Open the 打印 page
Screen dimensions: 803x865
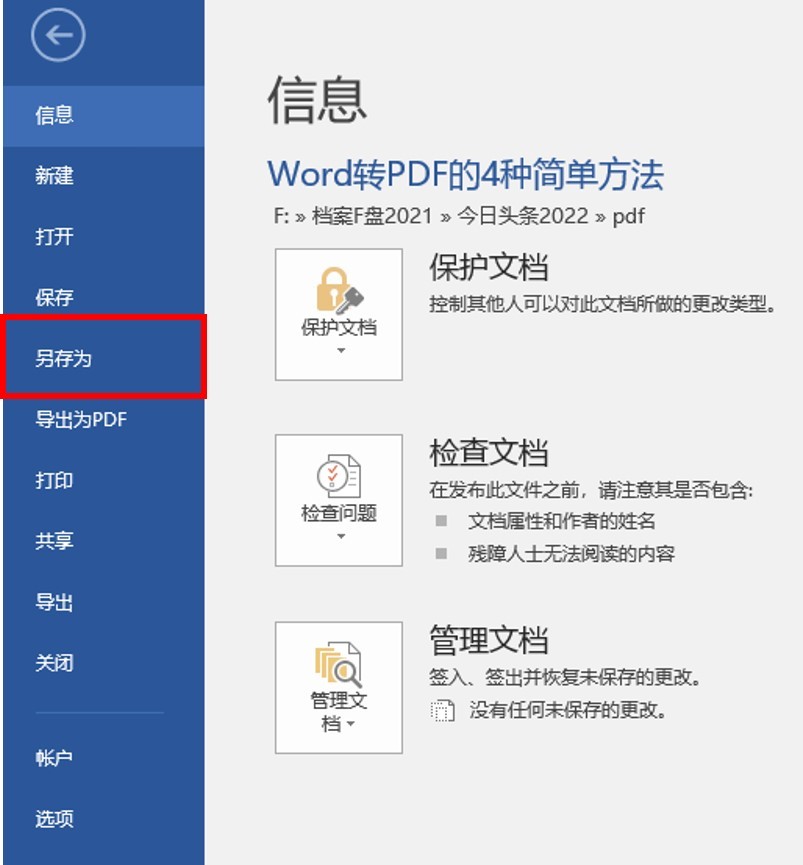pos(54,480)
